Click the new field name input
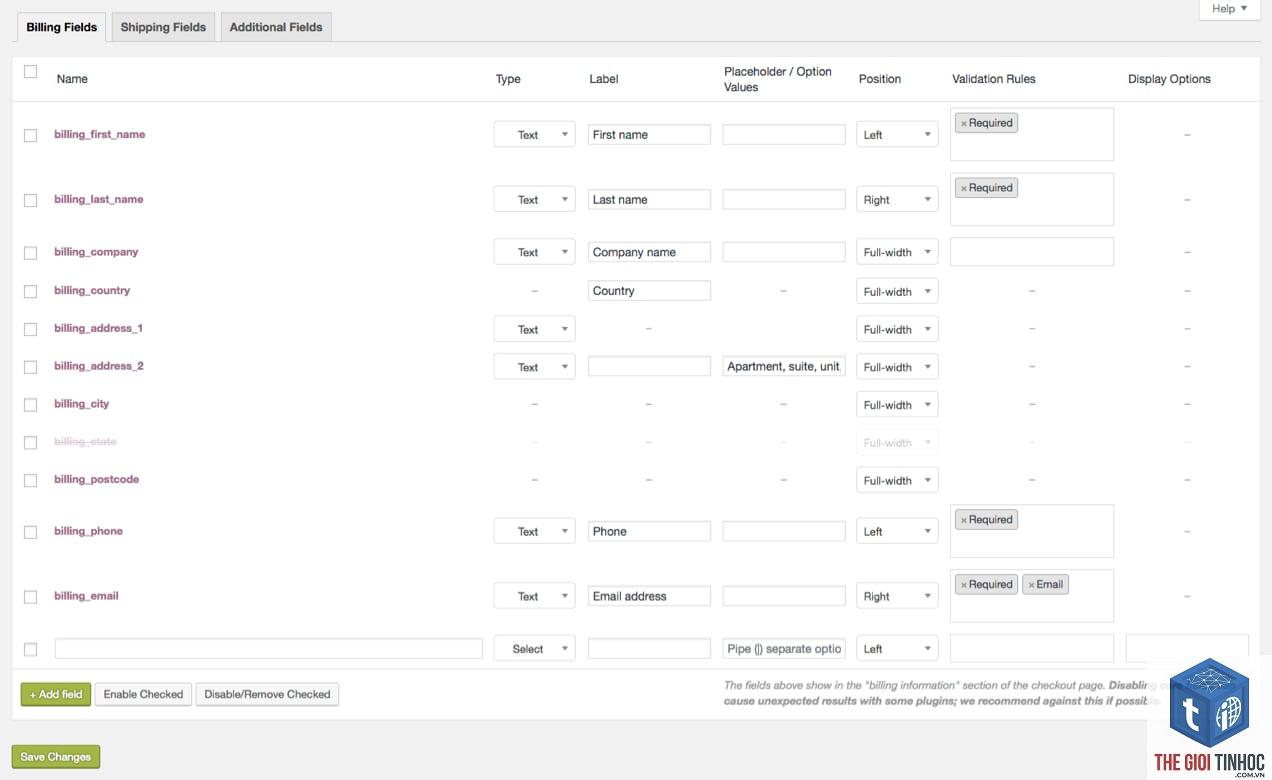Viewport: 1272px width, 780px height. (x=269, y=648)
